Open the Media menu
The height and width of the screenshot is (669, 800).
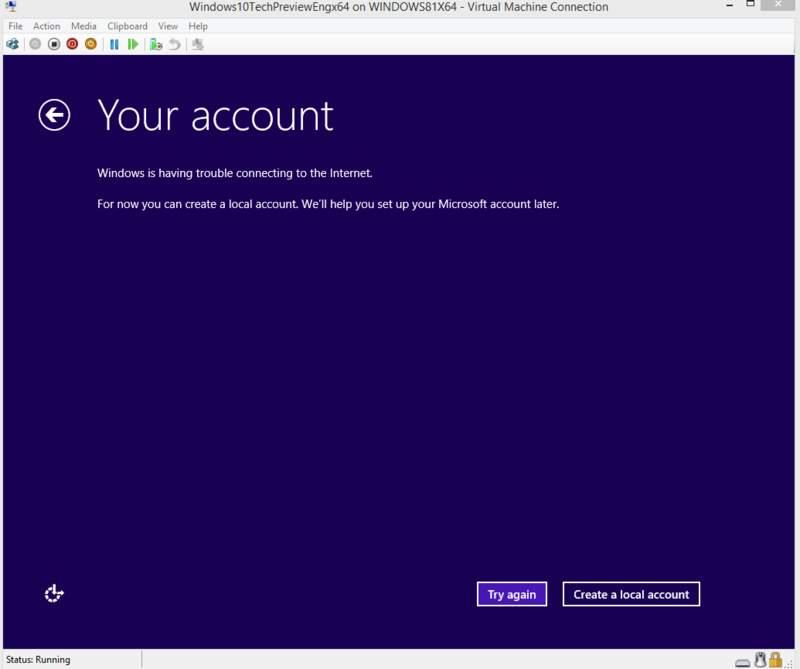[84, 26]
